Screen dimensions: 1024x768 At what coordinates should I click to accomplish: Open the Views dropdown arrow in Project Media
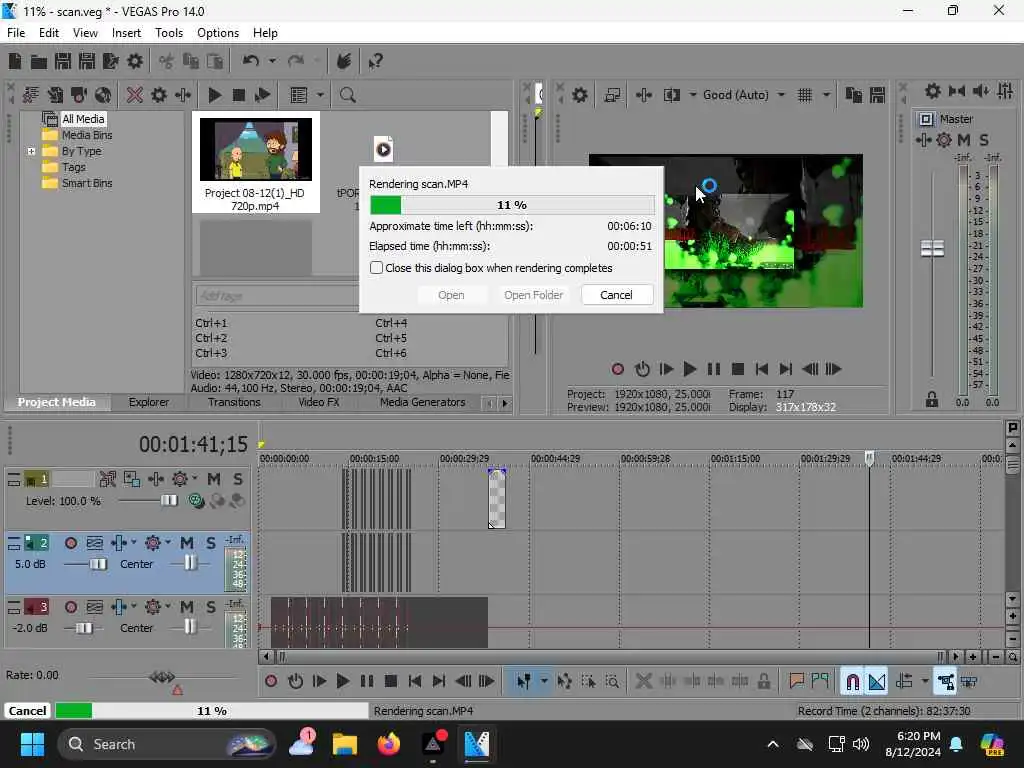(320, 95)
